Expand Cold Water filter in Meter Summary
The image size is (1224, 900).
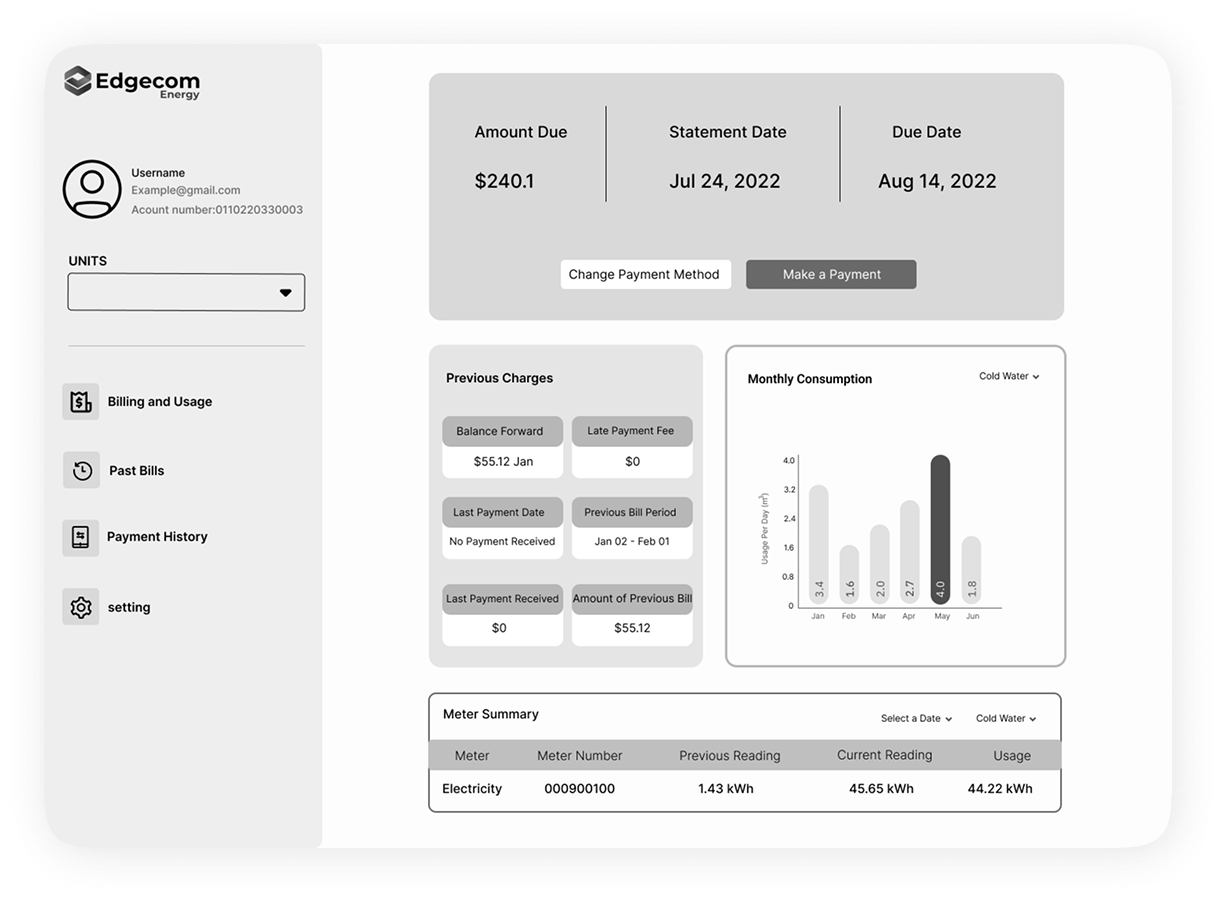[x=1005, y=719]
